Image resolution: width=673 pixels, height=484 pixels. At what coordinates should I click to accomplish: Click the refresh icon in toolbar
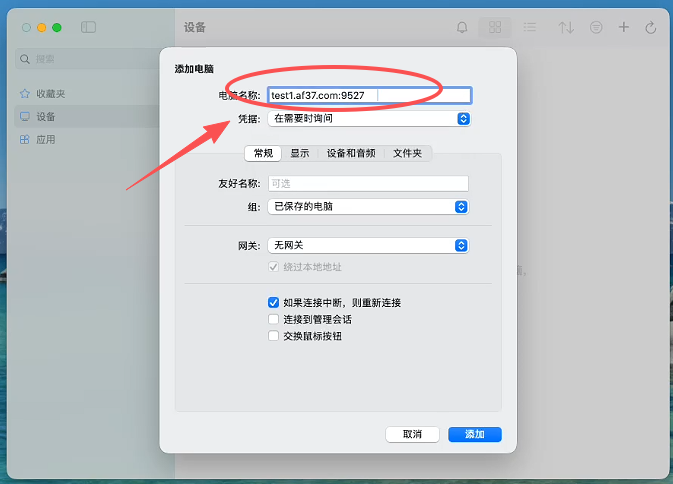[651, 28]
